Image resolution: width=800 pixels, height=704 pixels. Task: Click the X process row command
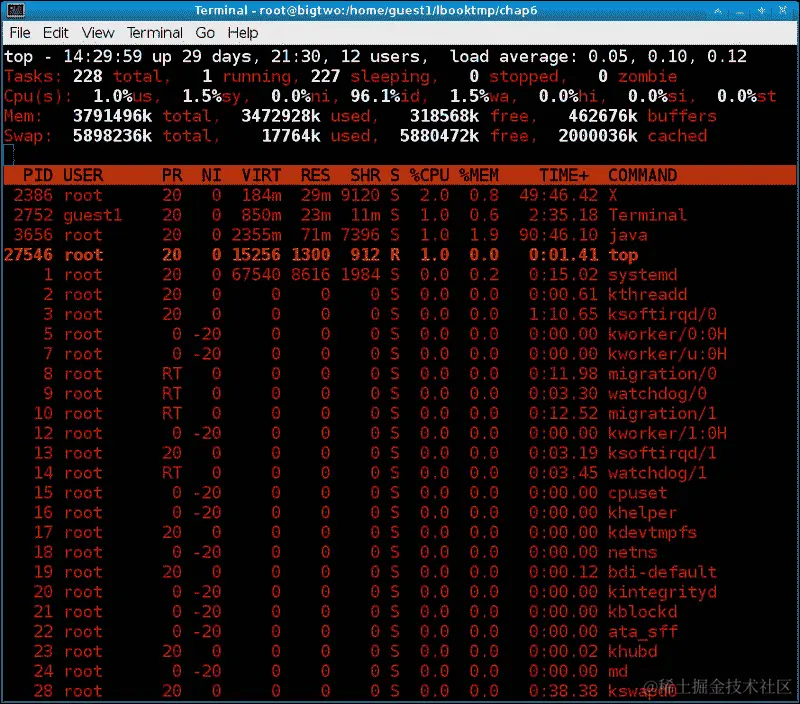point(613,195)
